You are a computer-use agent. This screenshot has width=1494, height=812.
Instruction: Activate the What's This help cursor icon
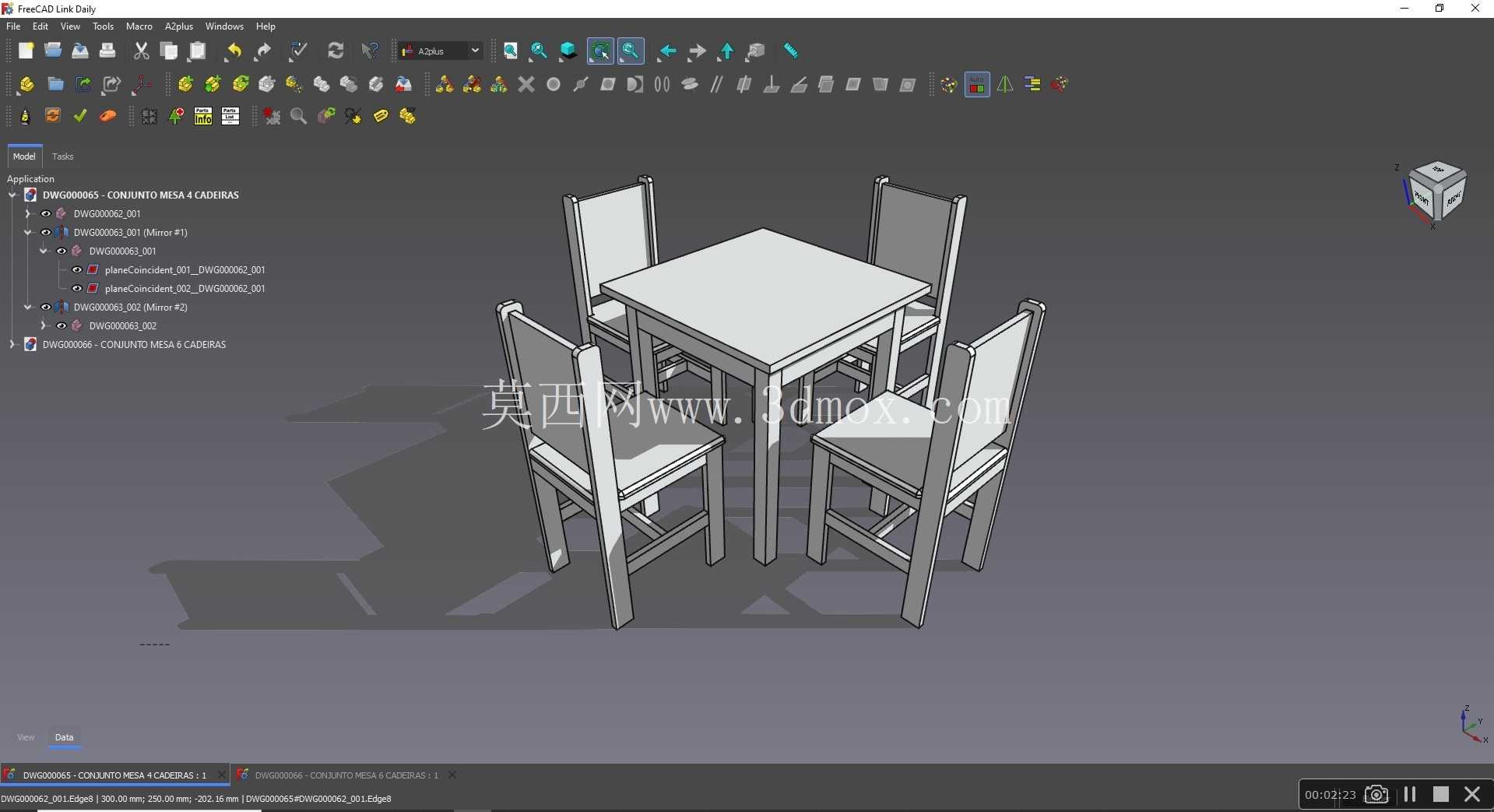click(370, 51)
